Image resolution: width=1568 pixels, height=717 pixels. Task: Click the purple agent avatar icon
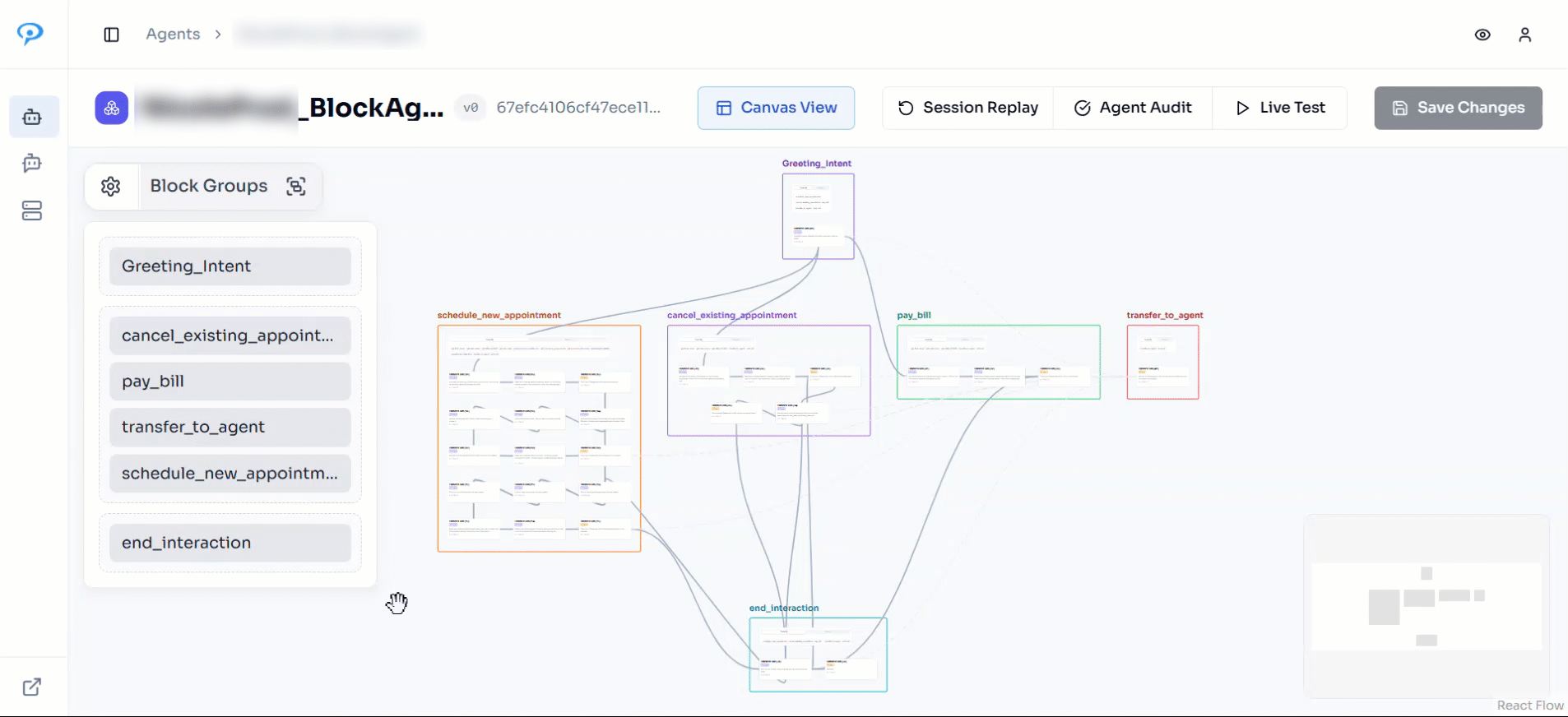point(112,108)
